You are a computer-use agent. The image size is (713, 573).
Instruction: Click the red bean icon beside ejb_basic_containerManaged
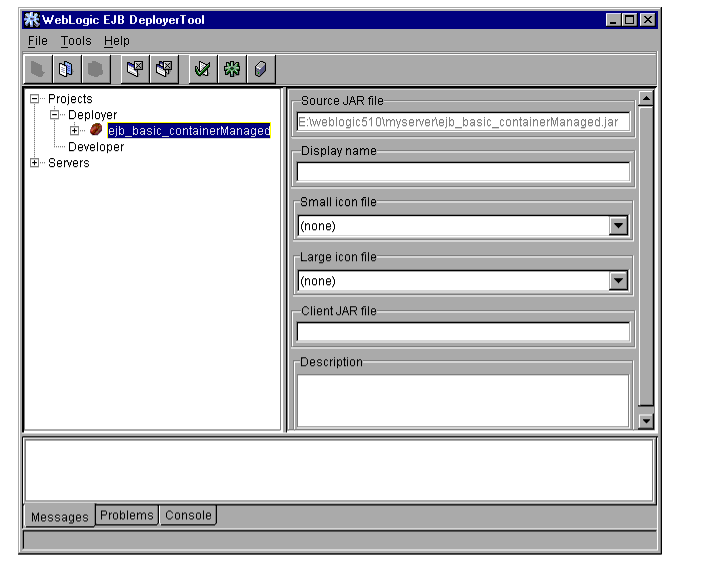click(x=96, y=130)
